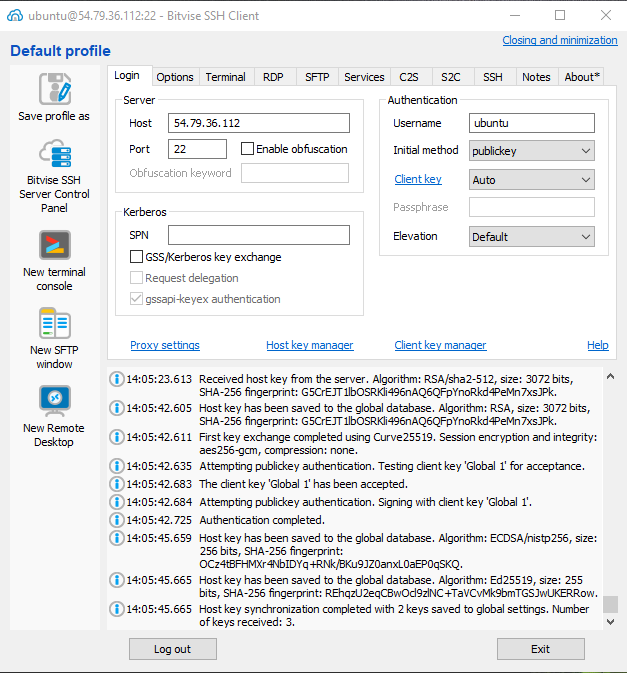Open Client key manager link
Screen dimensions: 627x673
tap(440, 345)
